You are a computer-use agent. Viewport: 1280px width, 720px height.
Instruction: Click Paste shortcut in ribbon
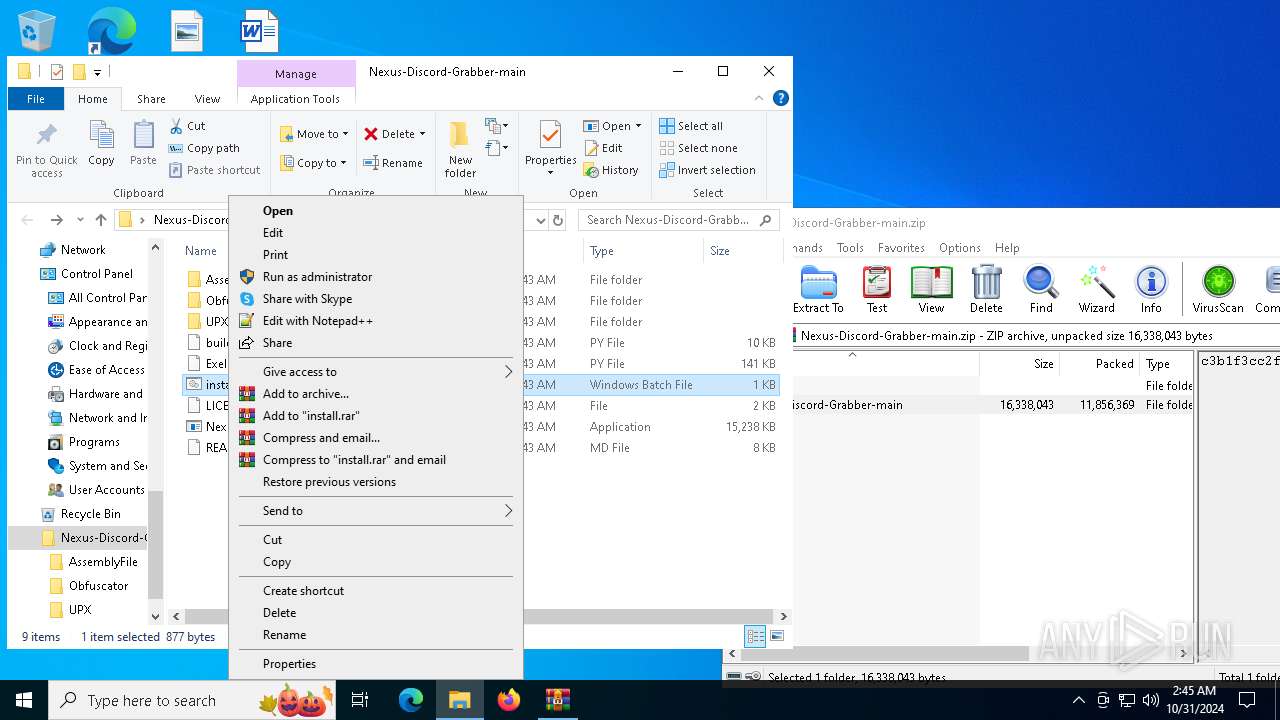click(x=215, y=170)
